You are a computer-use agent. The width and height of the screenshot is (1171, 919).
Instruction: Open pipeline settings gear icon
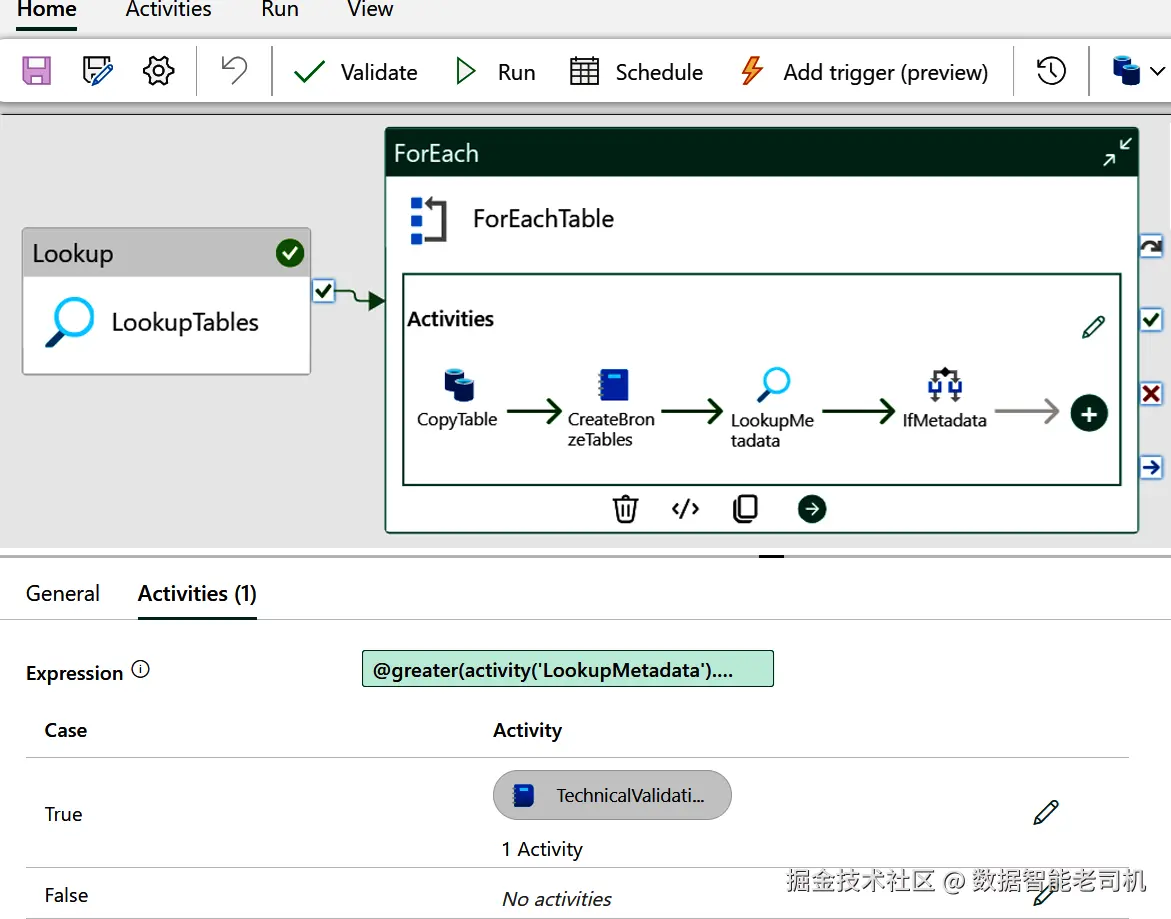pyautogui.click(x=159, y=71)
